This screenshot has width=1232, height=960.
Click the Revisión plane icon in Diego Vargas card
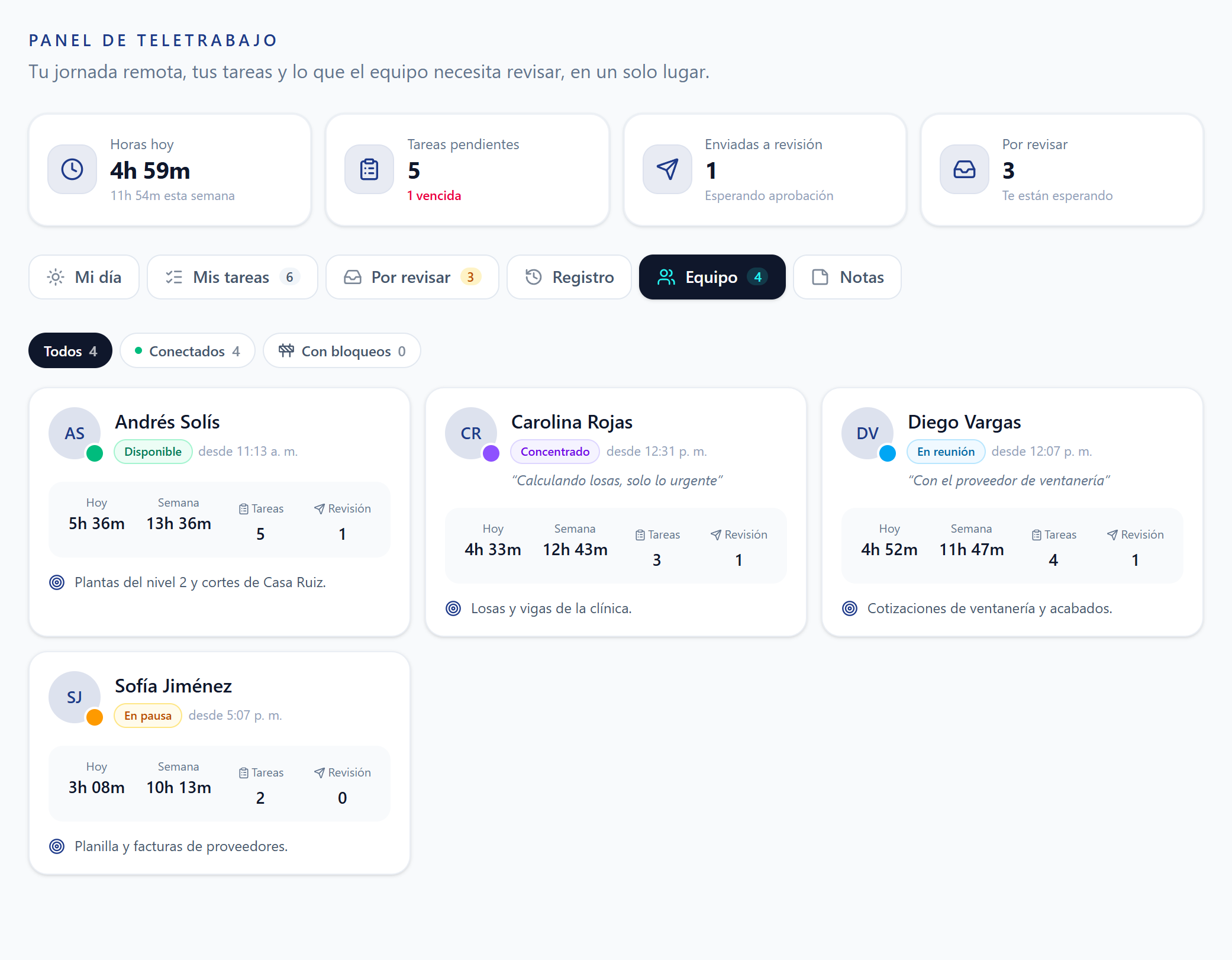(x=1112, y=535)
